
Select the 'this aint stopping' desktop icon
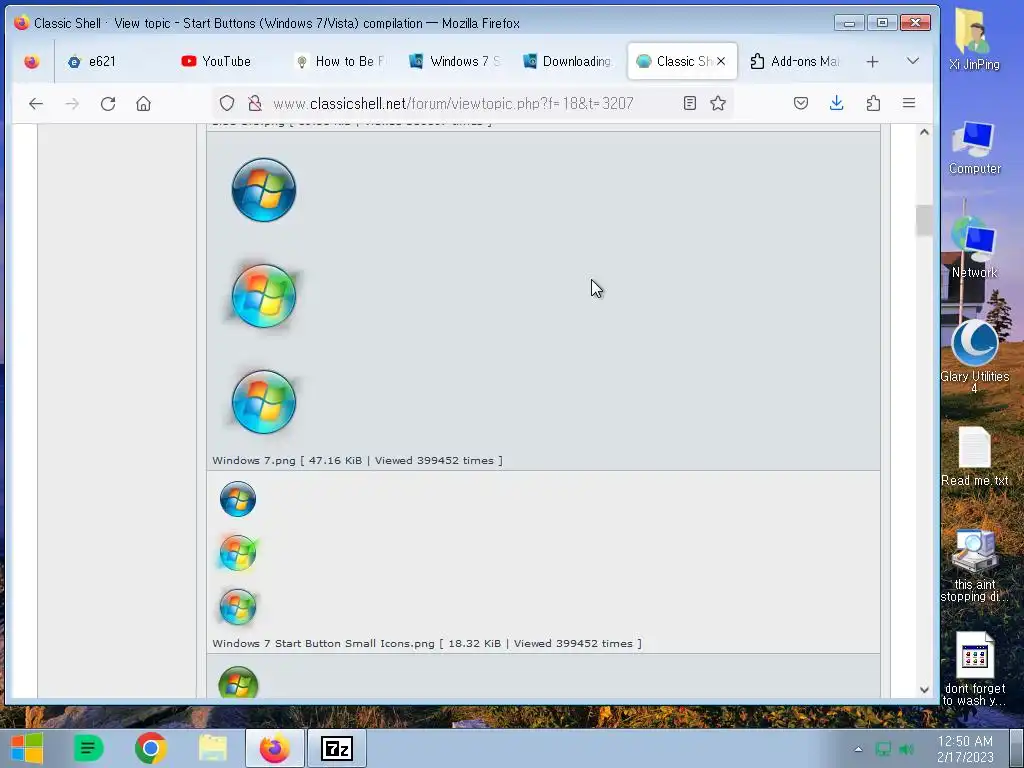click(974, 566)
